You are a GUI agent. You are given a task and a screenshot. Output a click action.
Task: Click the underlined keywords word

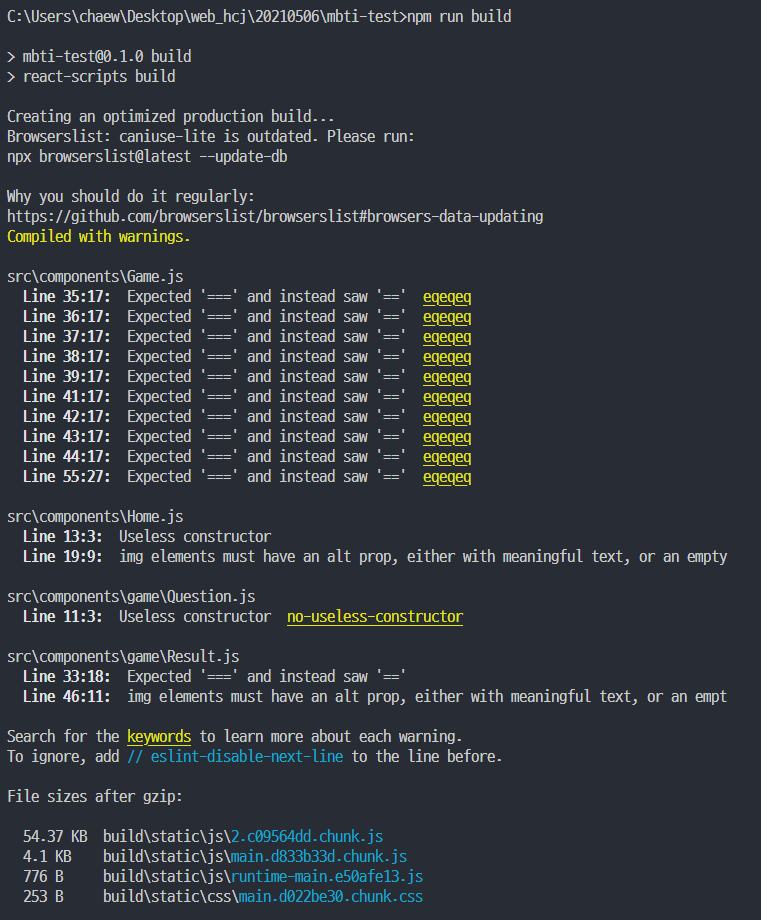[x=159, y=736]
